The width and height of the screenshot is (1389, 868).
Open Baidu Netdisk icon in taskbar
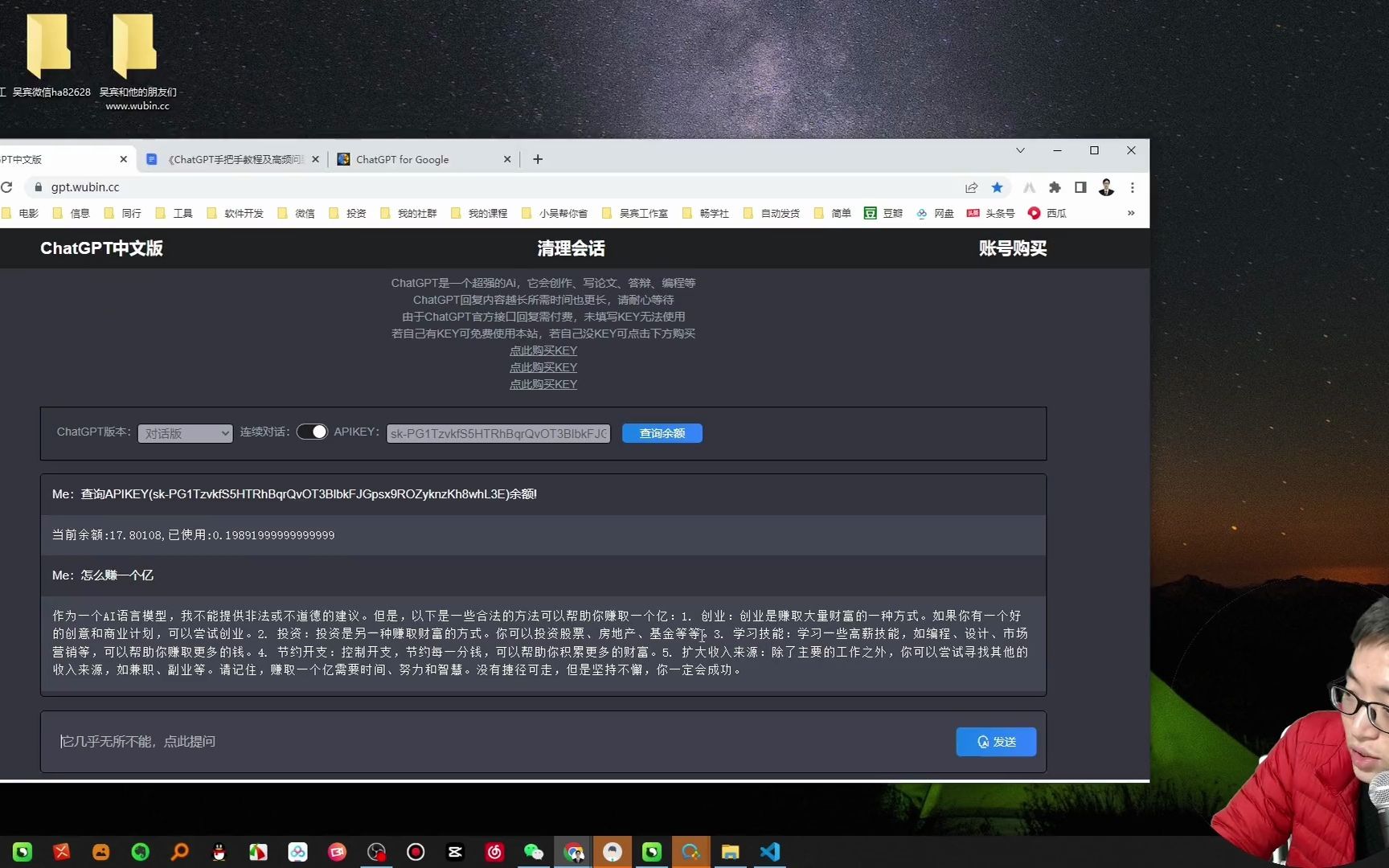point(297,852)
